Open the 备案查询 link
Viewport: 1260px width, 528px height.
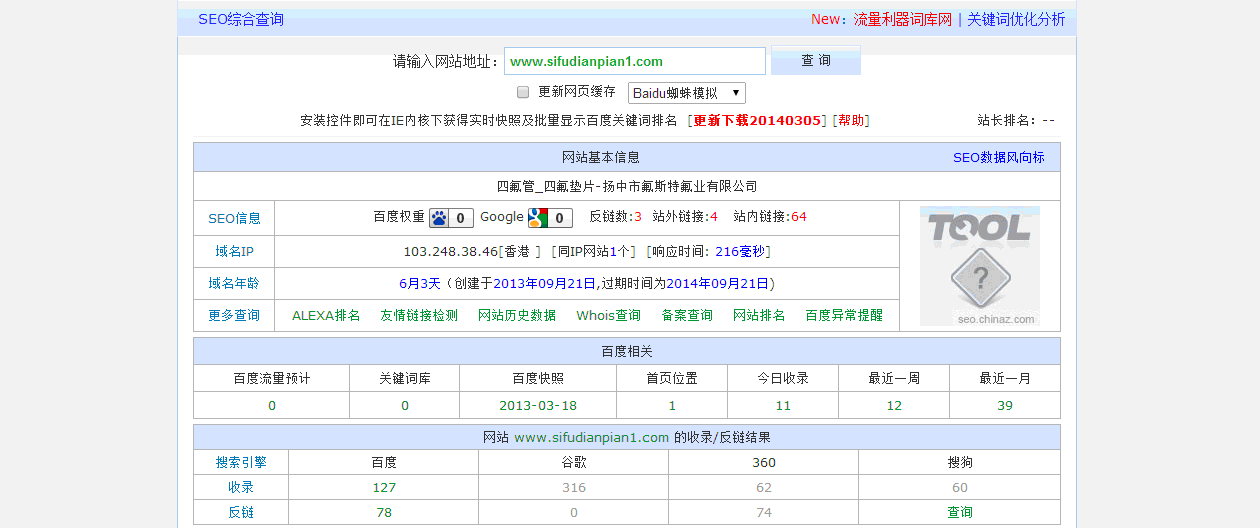pos(687,315)
